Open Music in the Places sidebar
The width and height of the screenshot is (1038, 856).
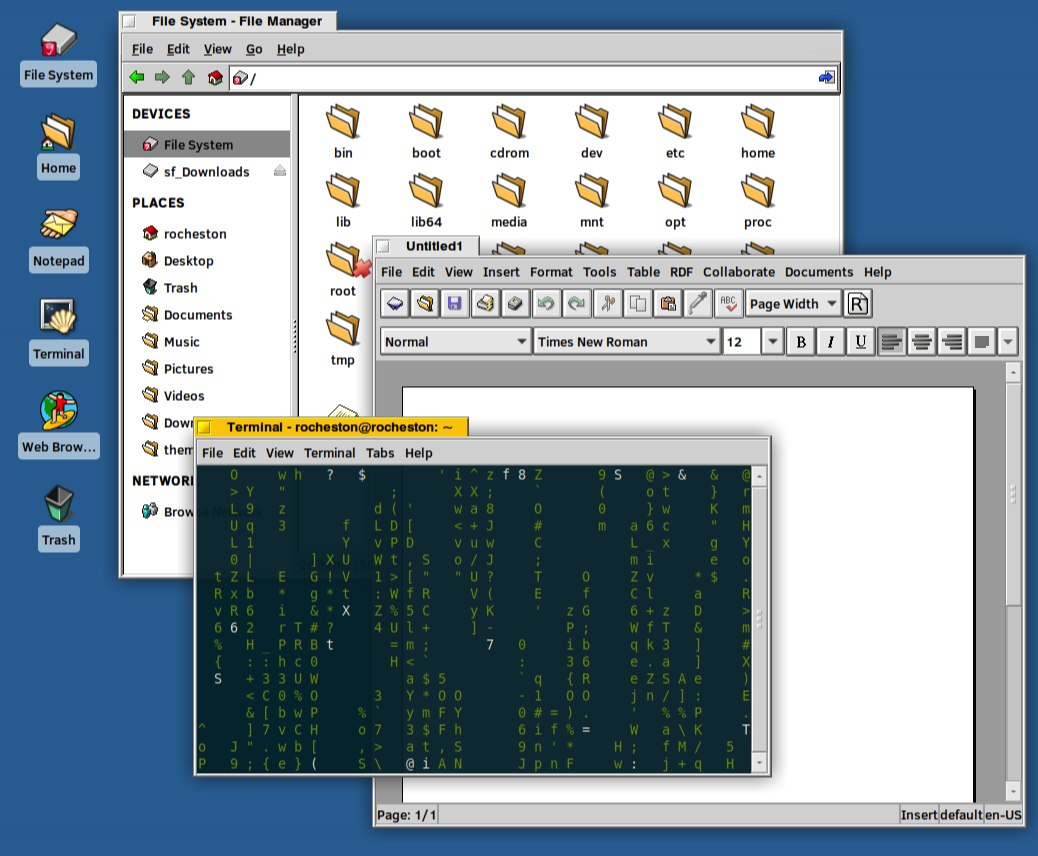(181, 342)
